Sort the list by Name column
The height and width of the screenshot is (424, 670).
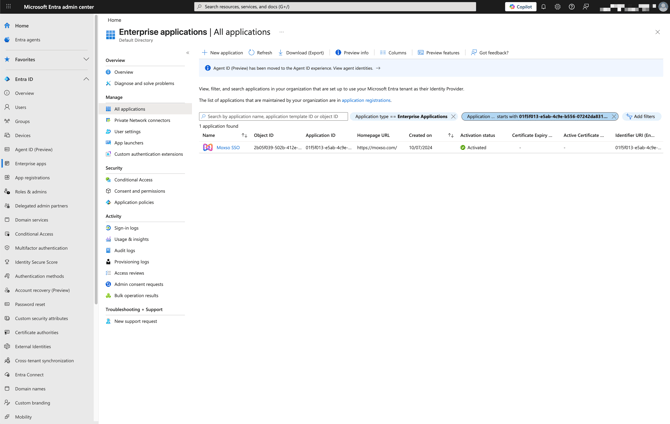[x=244, y=135]
